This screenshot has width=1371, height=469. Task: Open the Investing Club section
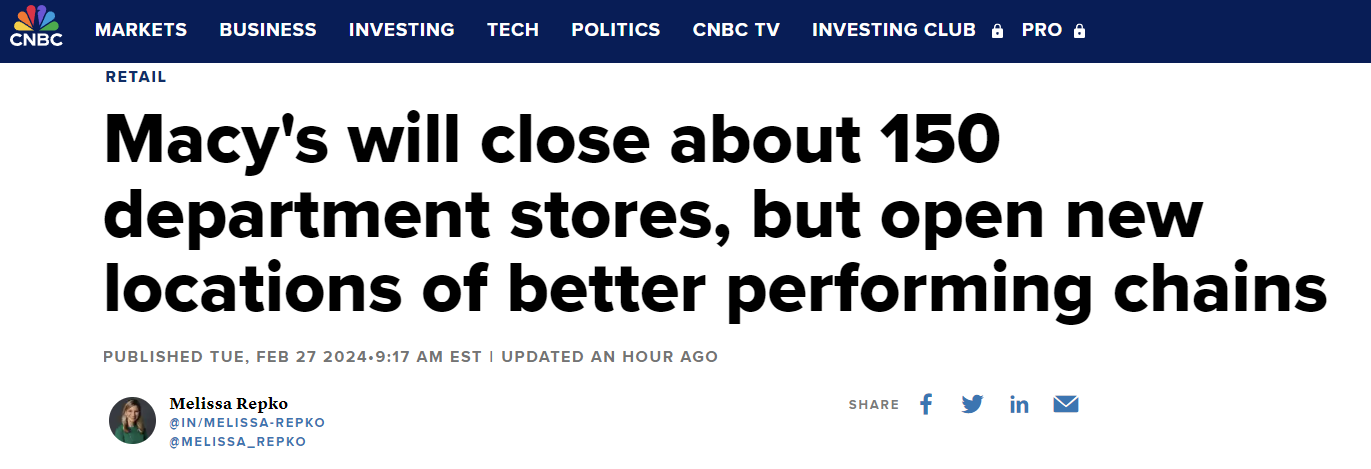pyautogui.click(x=894, y=30)
